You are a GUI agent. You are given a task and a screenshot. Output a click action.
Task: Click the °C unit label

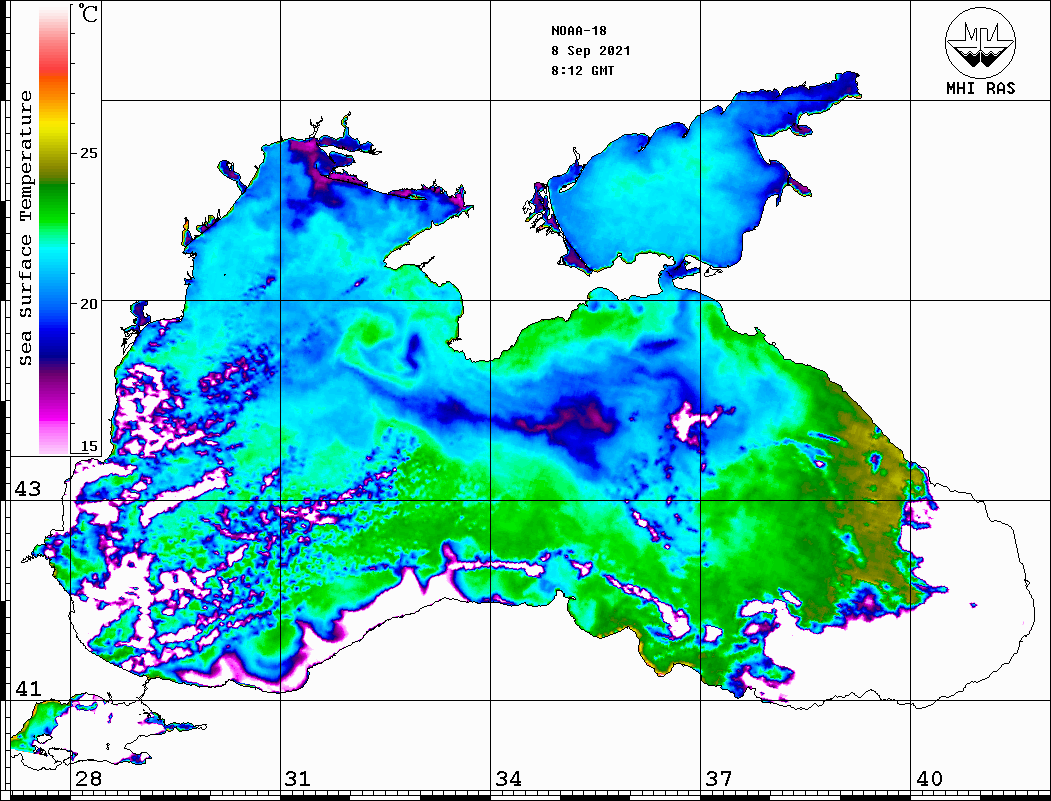[88, 13]
